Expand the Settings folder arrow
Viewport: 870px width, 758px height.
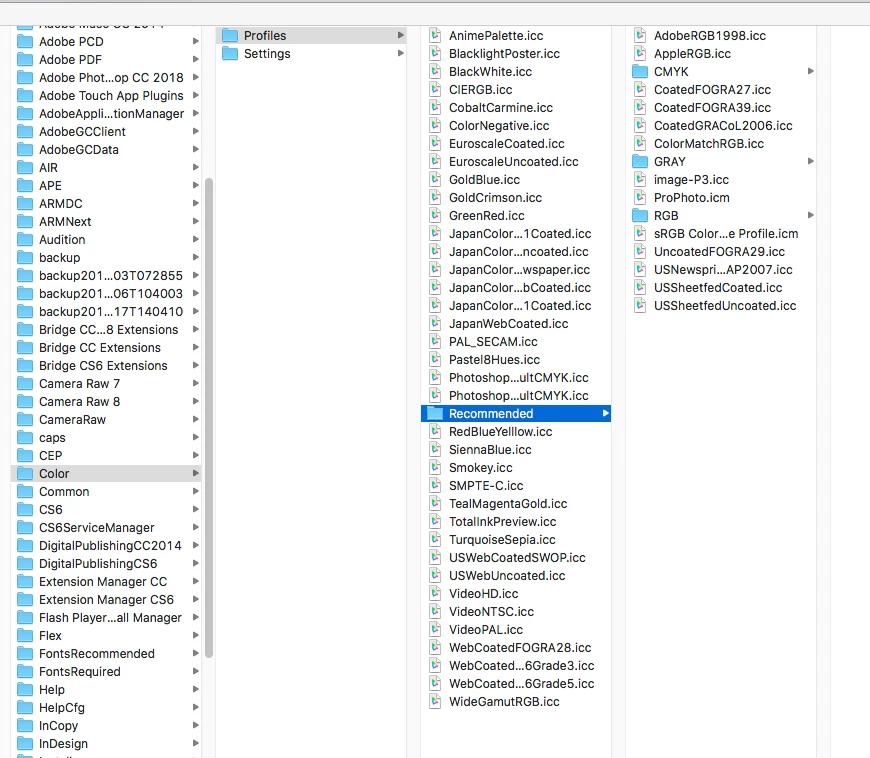point(401,53)
